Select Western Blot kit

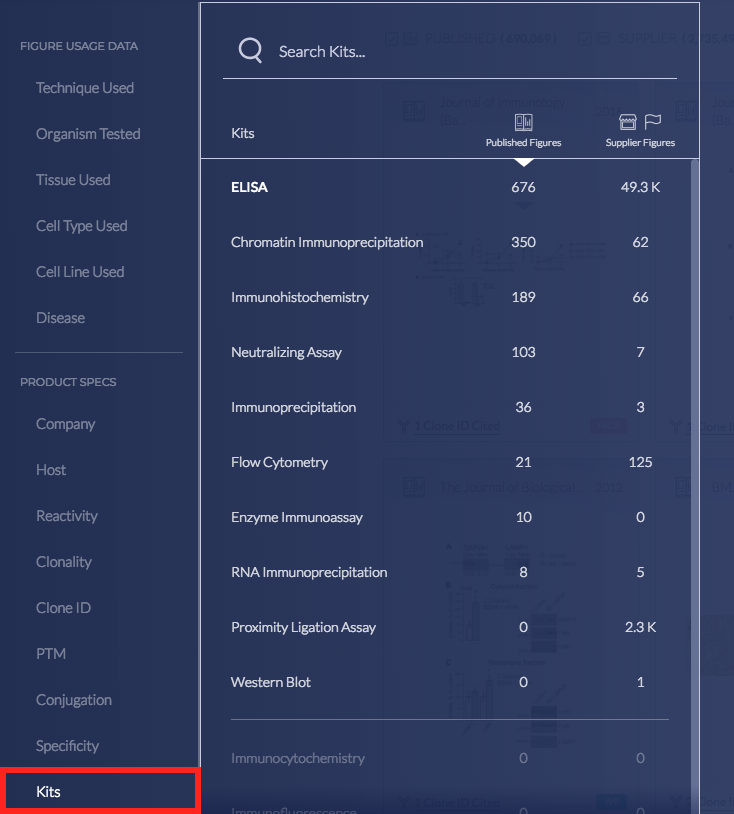(x=450, y=682)
